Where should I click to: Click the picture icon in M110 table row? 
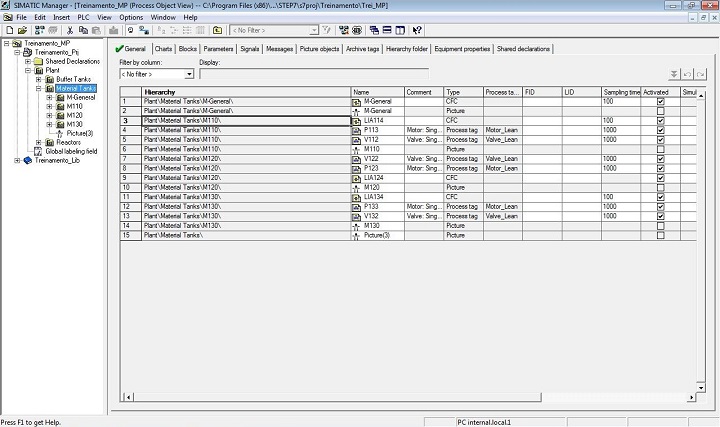tap(356, 150)
